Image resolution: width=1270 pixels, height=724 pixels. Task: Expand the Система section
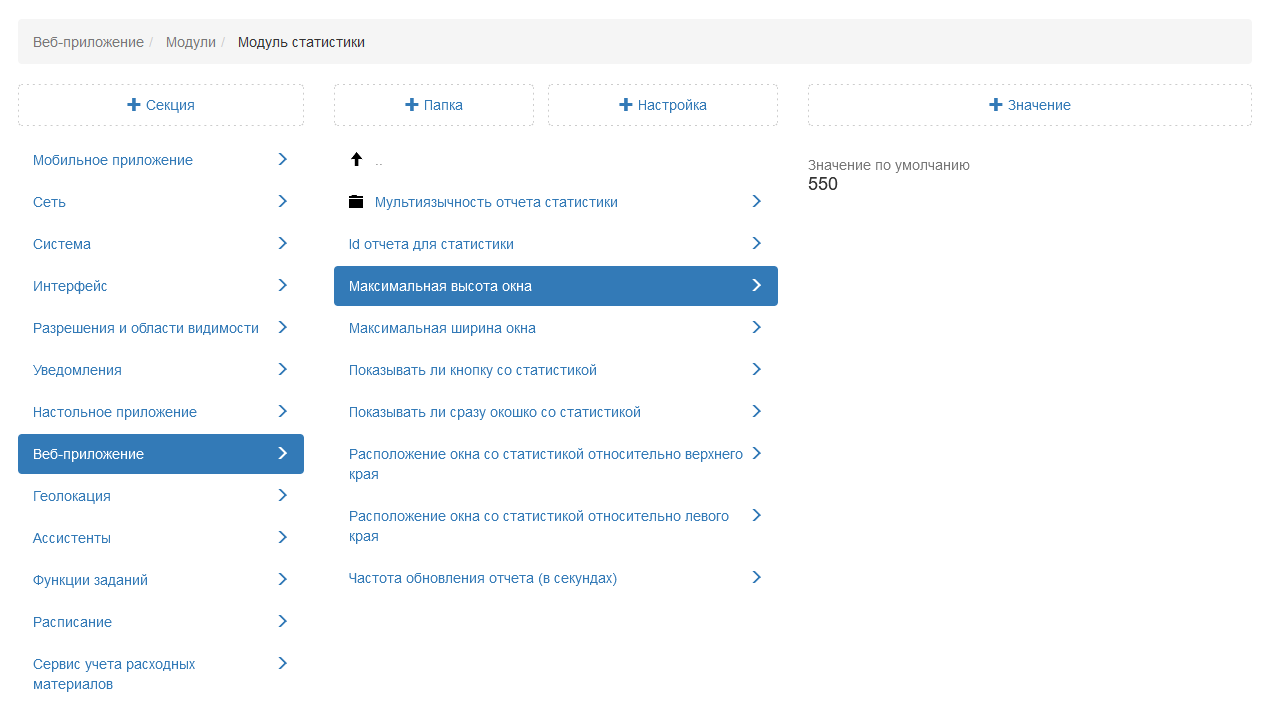tap(160, 244)
